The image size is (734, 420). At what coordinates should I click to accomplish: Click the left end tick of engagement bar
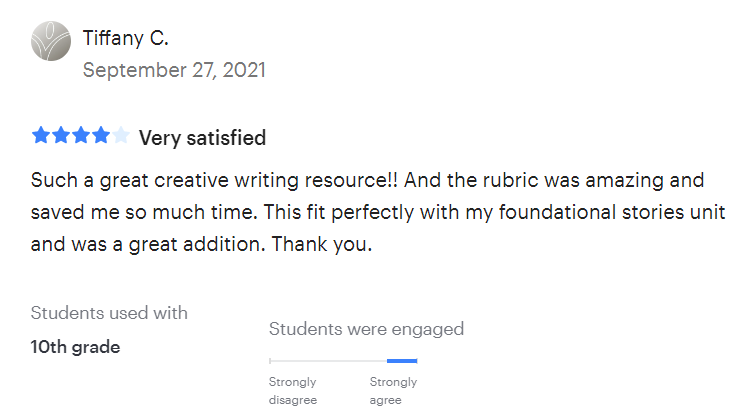click(270, 361)
